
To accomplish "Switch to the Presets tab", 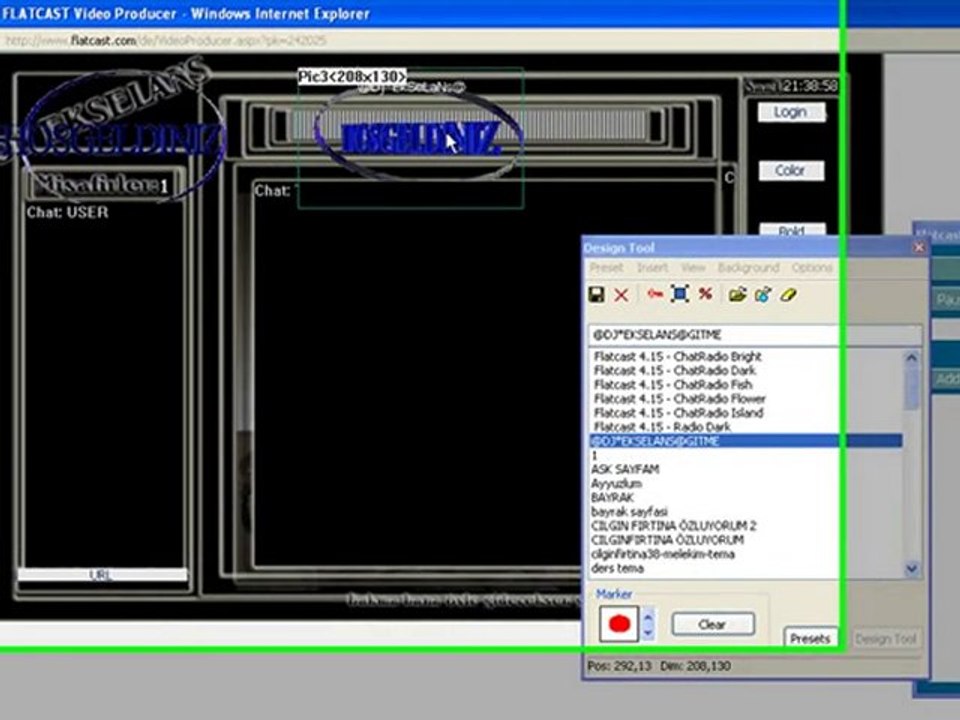I will tap(810, 639).
